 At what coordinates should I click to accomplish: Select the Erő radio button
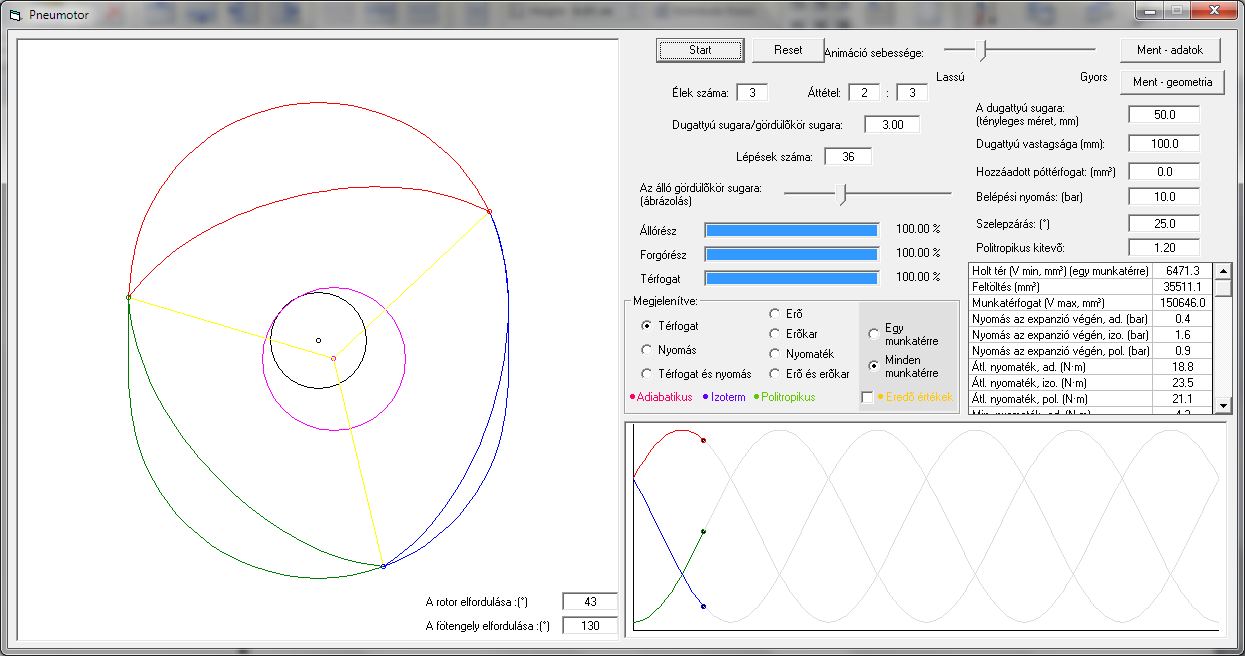(x=774, y=314)
